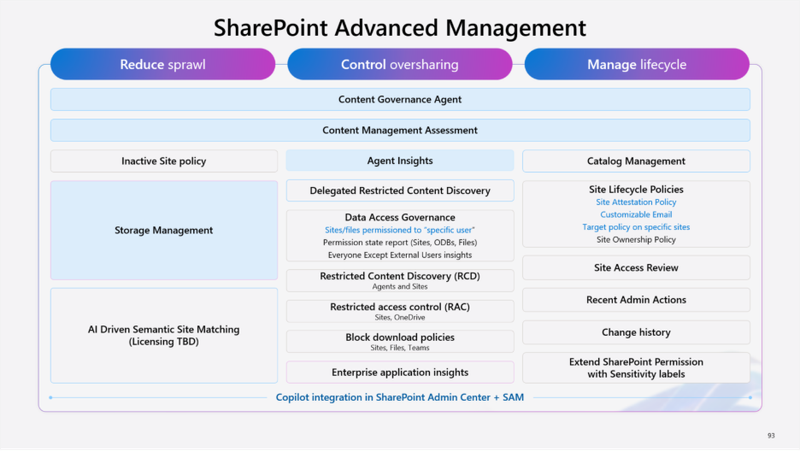800x451 pixels.
Task: Click the Customizable Email link
Action: pyautogui.click(x=636, y=214)
